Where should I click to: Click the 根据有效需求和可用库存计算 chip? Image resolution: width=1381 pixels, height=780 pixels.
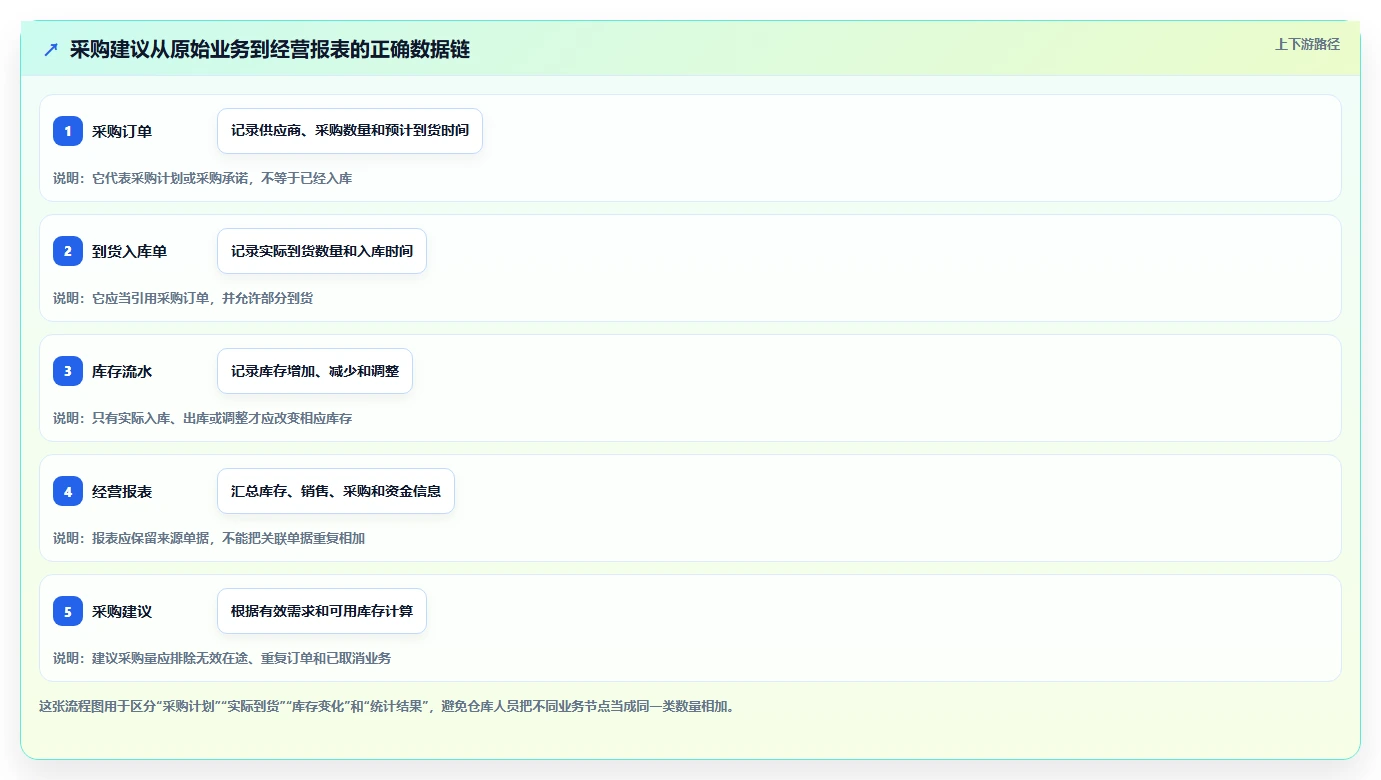point(322,611)
